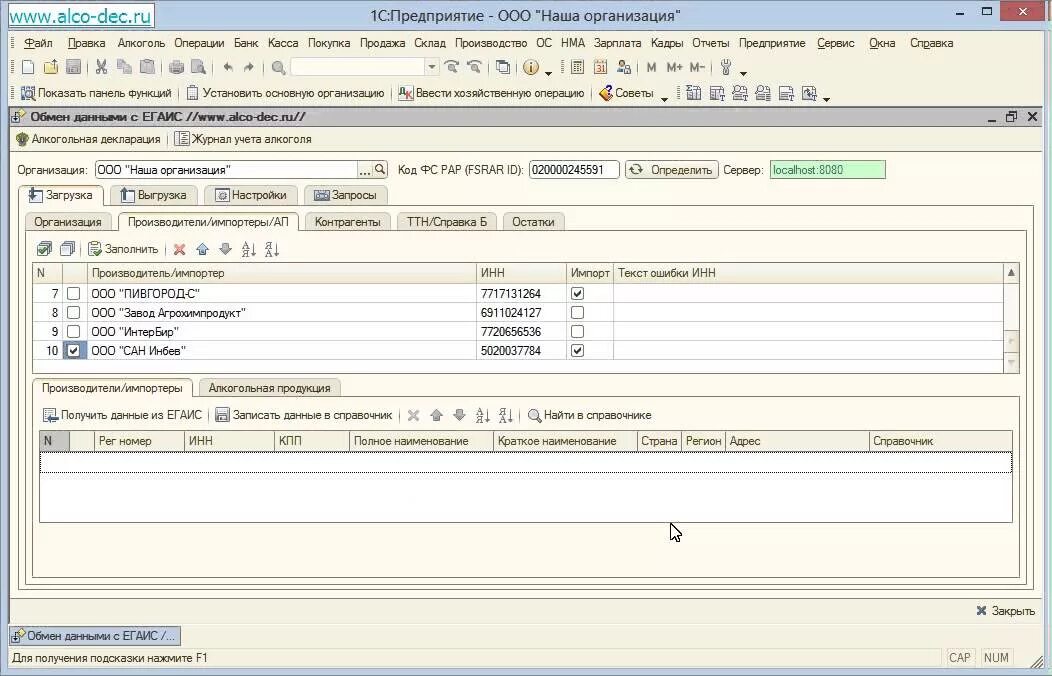Click the Undo arrow icon
The height and width of the screenshot is (676, 1052).
click(x=228, y=67)
